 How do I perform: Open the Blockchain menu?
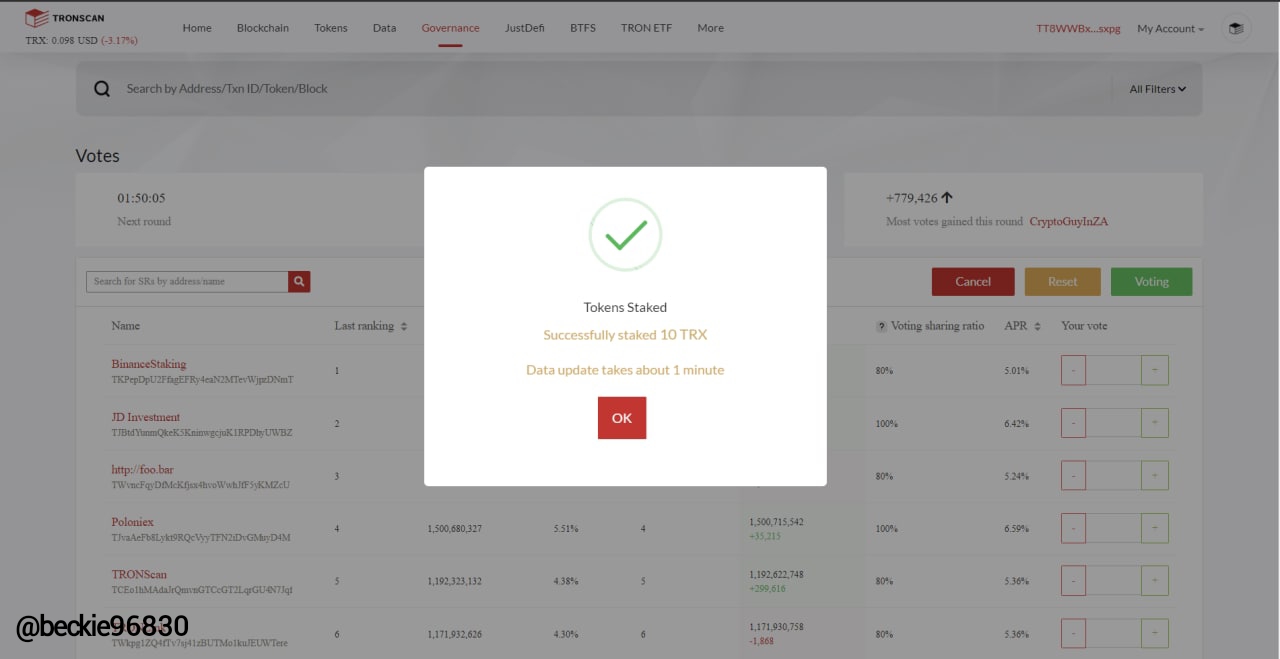263,28
